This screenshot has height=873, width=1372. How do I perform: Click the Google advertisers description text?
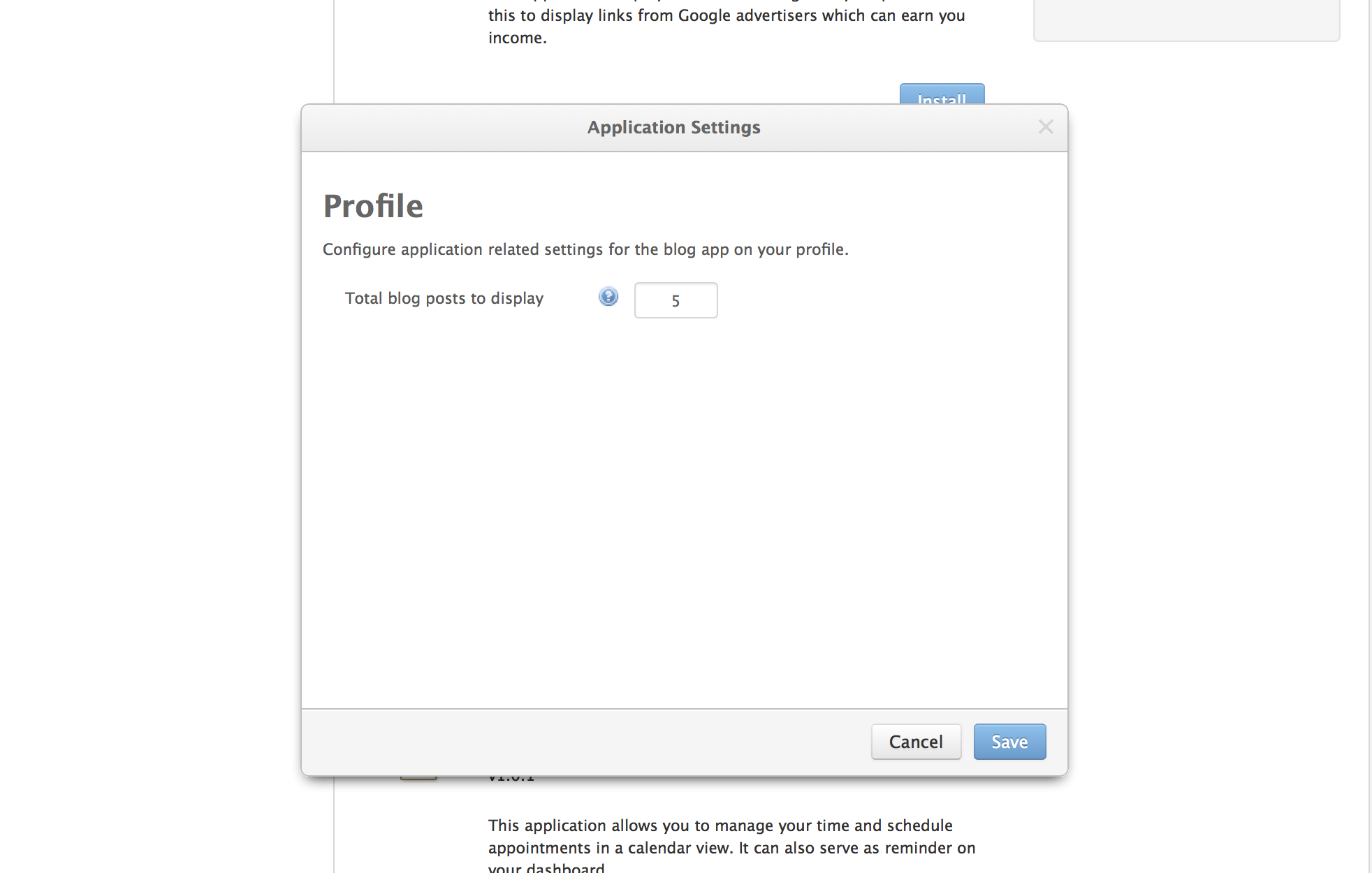coord(727,16)
